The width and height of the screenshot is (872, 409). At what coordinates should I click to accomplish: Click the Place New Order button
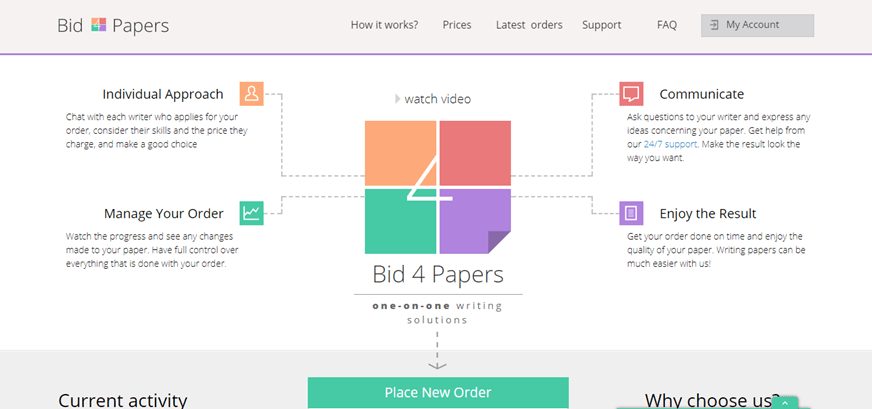438,392
